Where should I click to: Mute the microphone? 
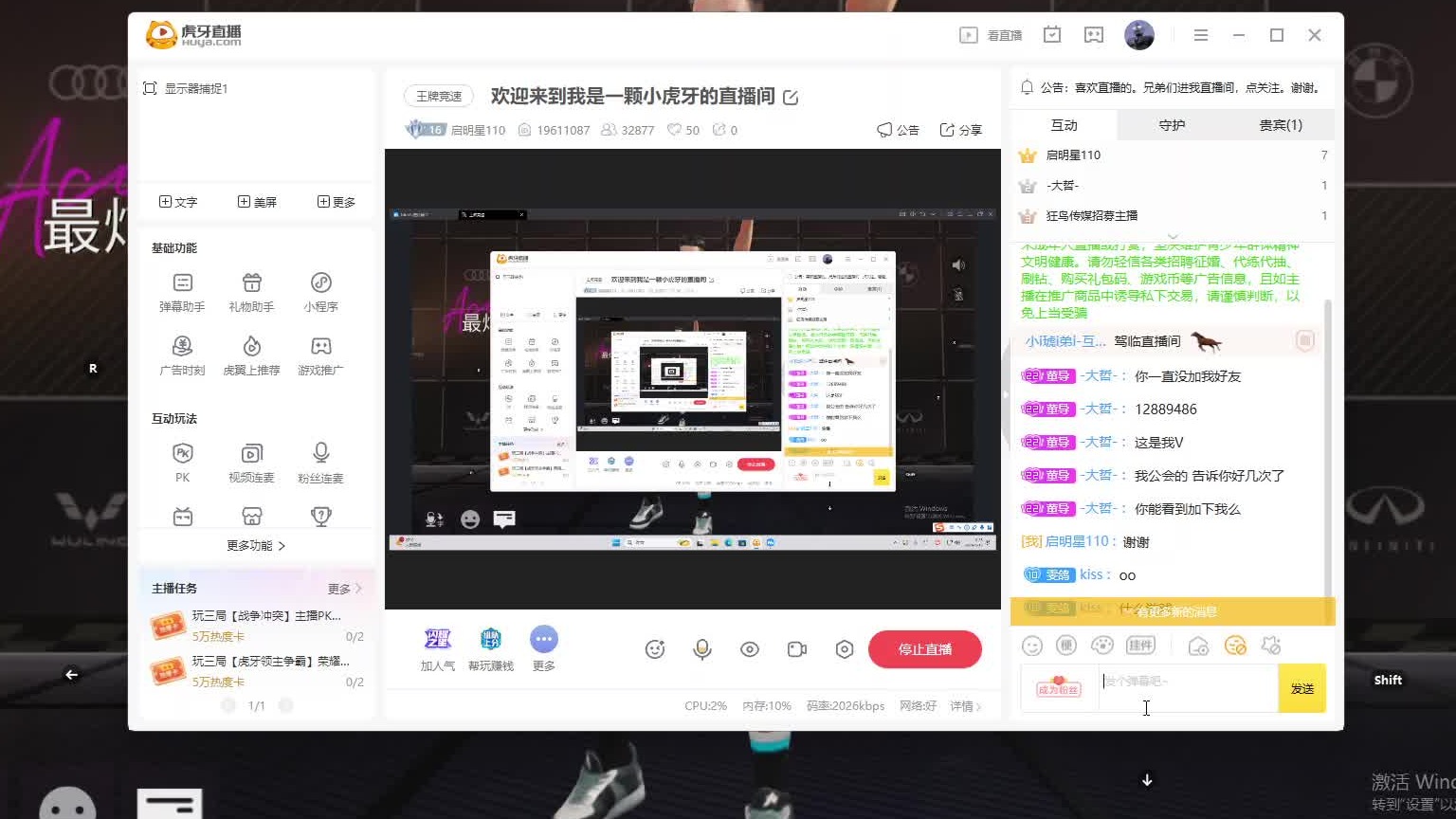701,649
